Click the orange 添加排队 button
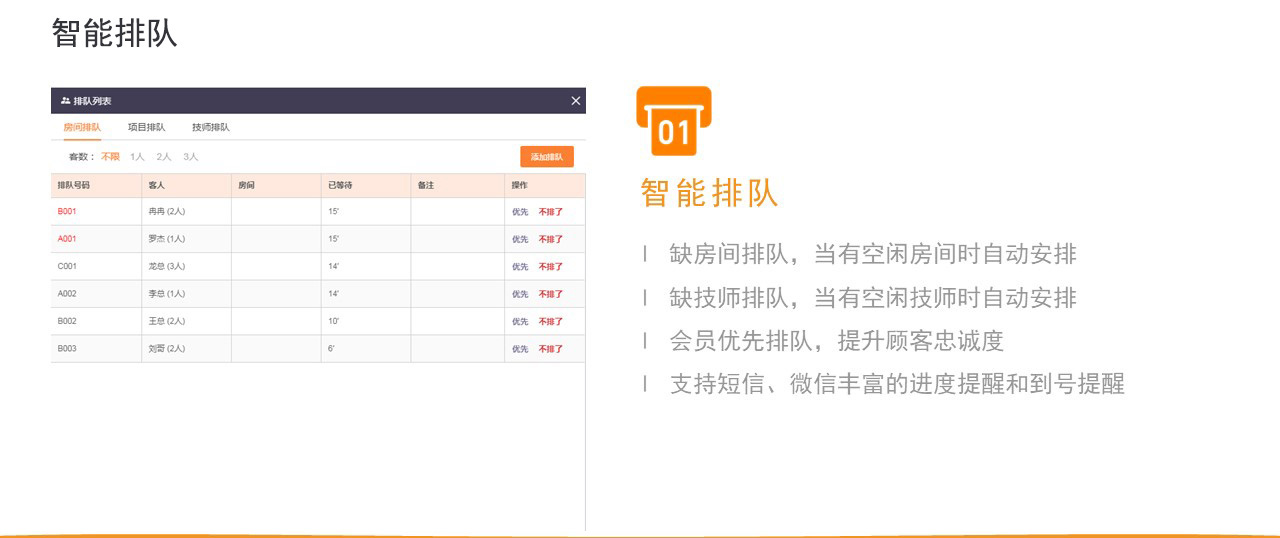 tap(547, 157)
